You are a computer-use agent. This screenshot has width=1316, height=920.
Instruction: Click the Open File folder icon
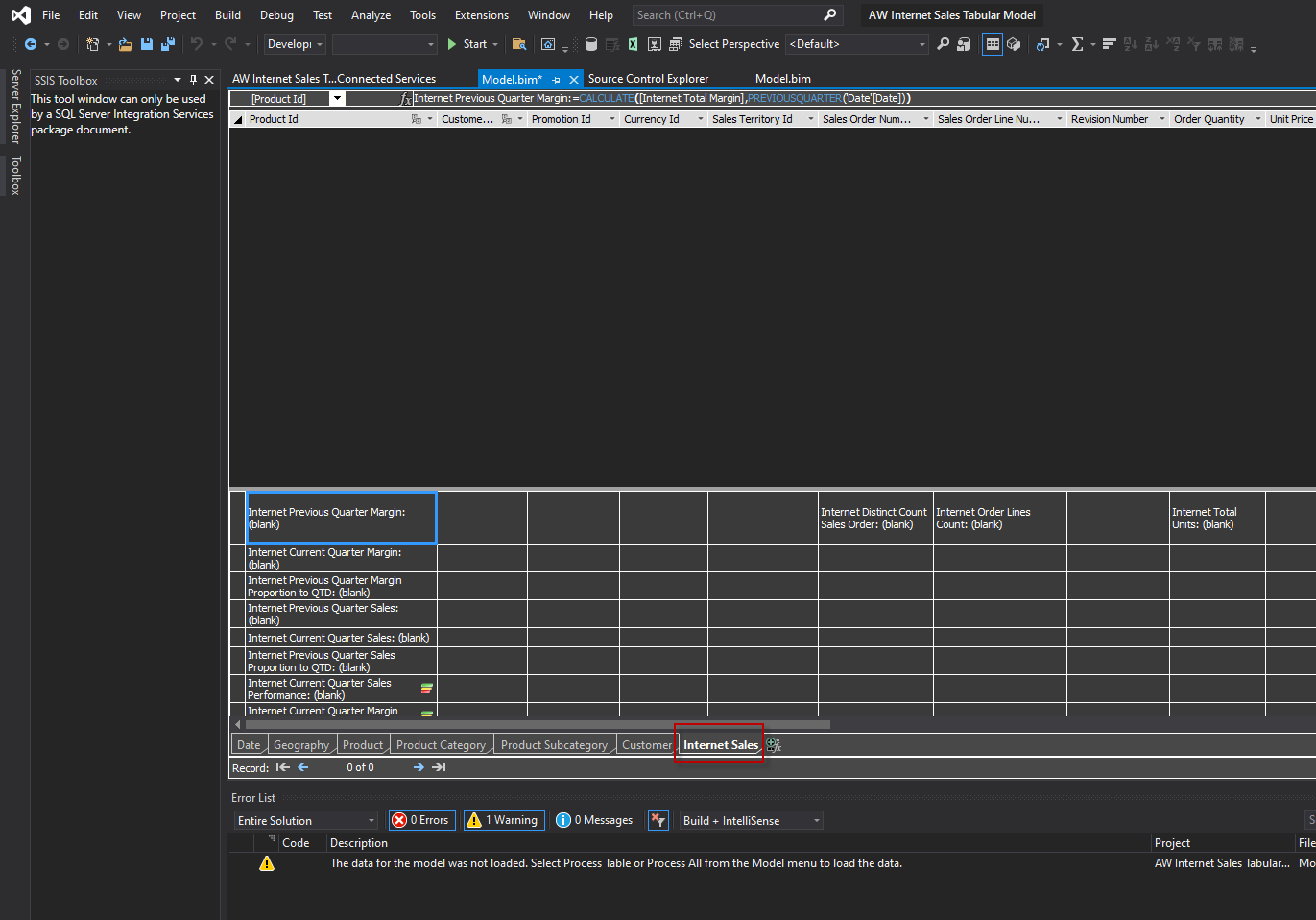[x=125, y=44]
